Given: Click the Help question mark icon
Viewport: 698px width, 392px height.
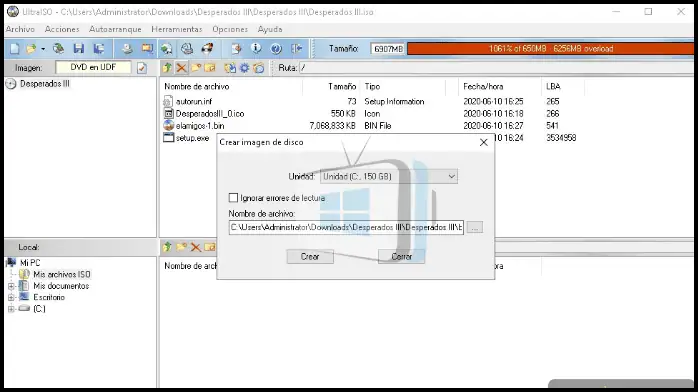Looking at the screenshot, I should pos(276,48).
